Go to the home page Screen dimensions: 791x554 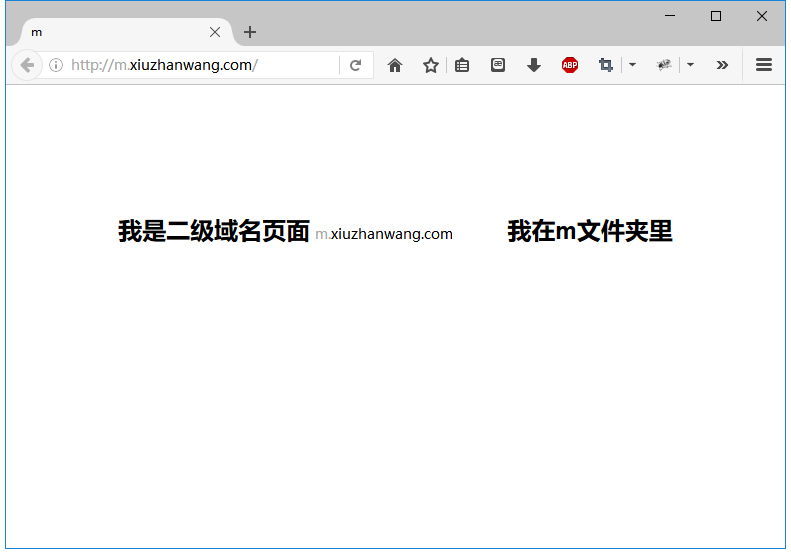pos(395,65)
